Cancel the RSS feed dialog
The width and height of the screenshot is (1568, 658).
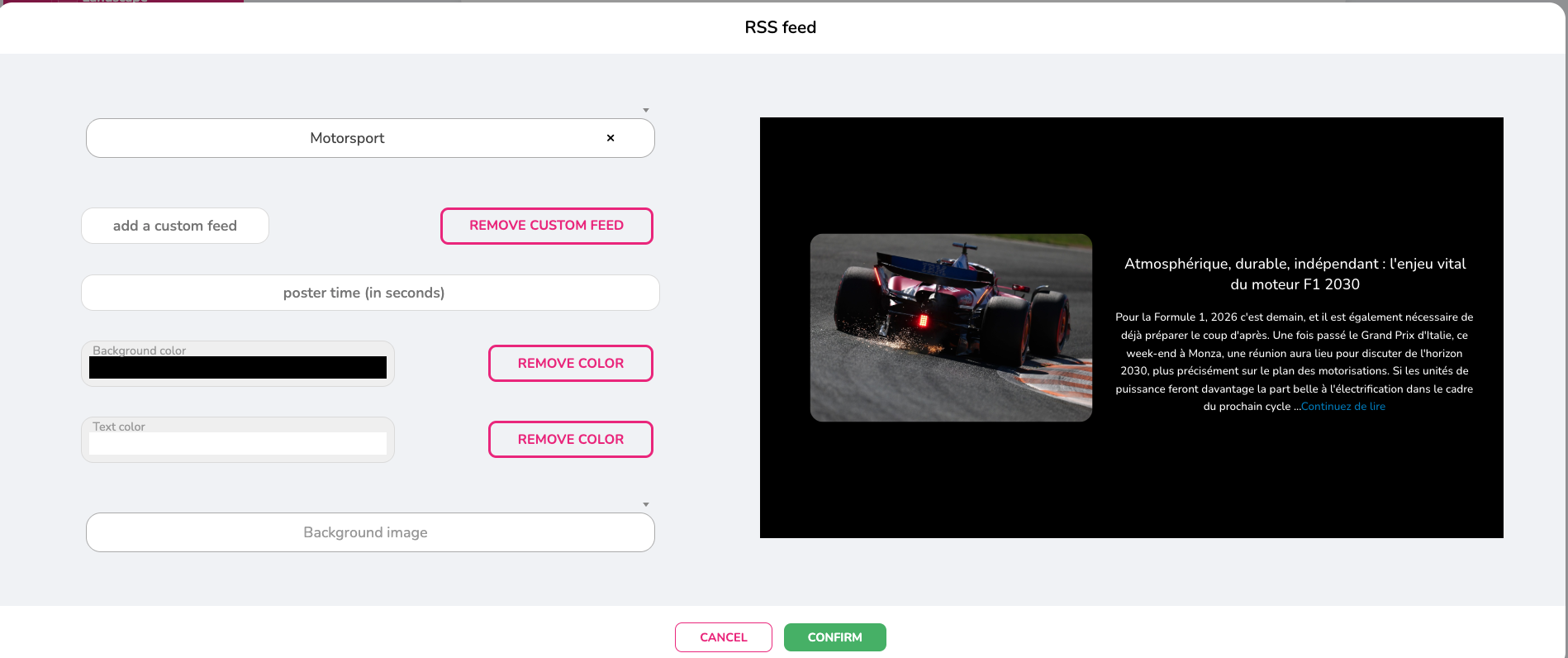click(723, 637)
